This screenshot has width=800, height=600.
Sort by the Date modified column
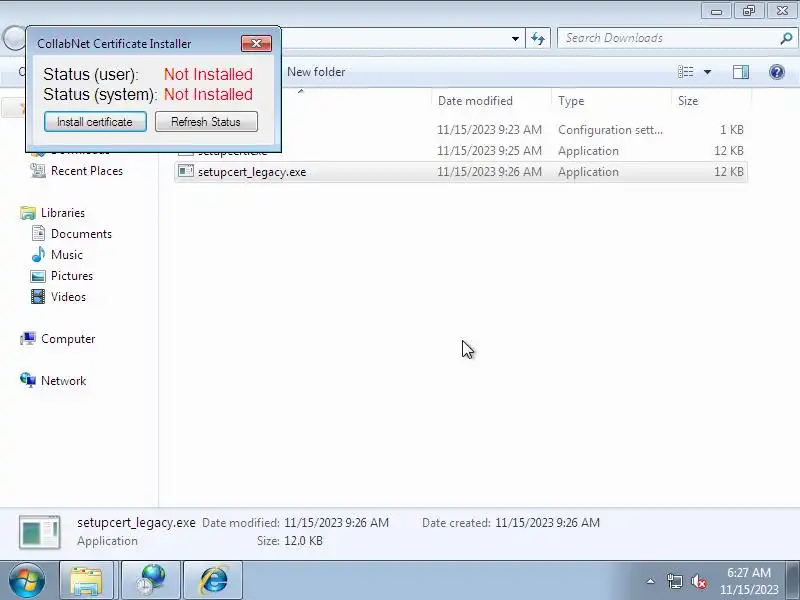click(491, 101)
